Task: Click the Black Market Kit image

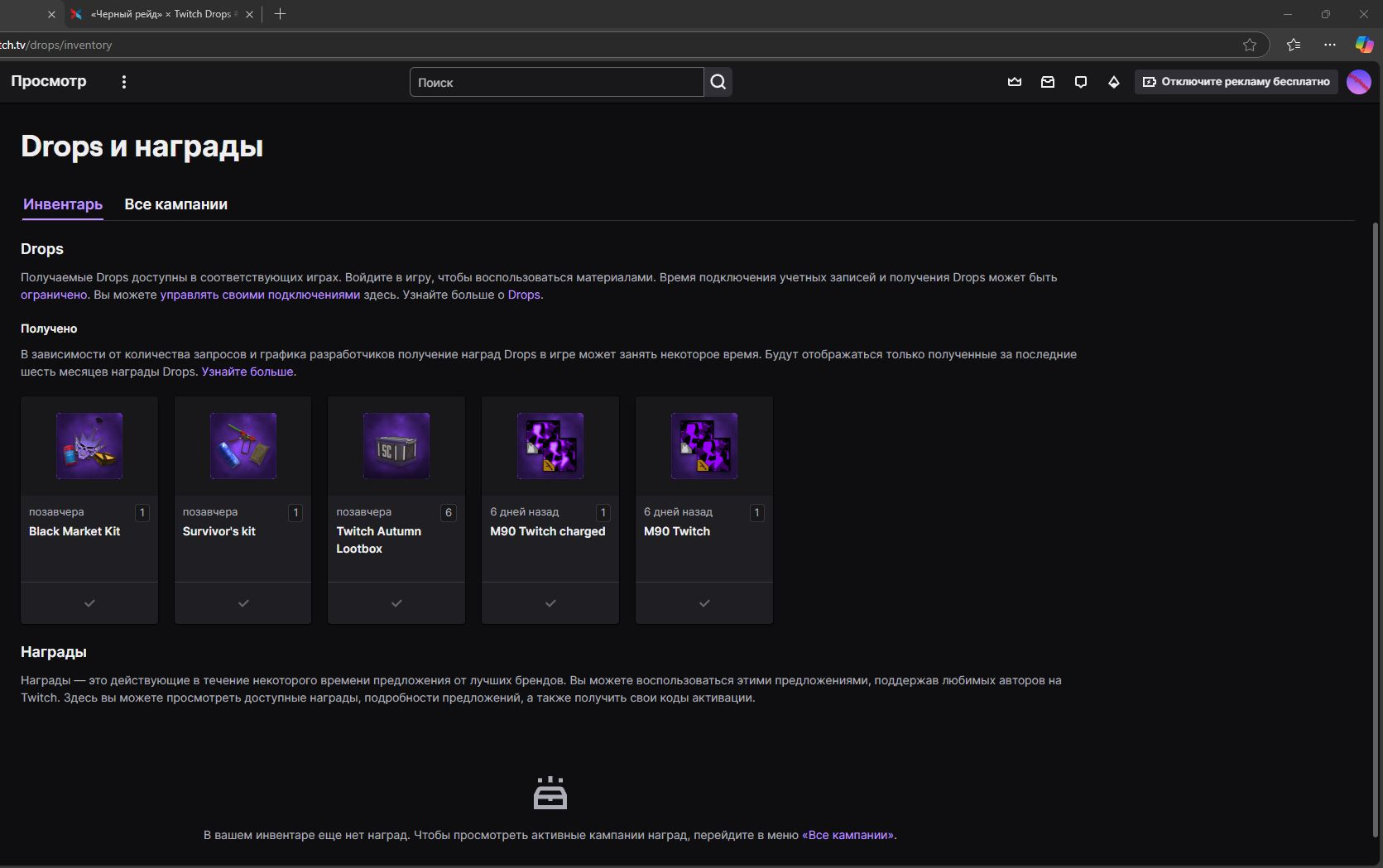Action: coord(89,446)
